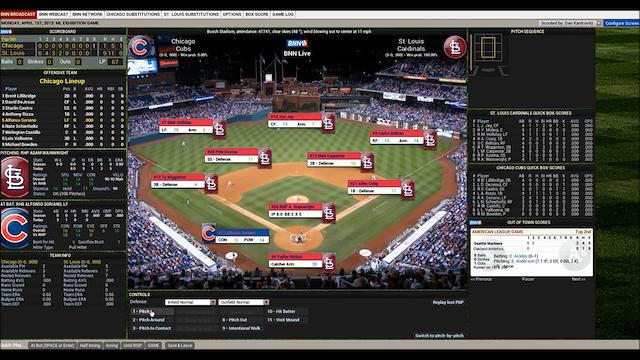Choose 8 - Pitch Out
Image resolution: width=640 pixels, height=360 pixels.
point(242,320)
